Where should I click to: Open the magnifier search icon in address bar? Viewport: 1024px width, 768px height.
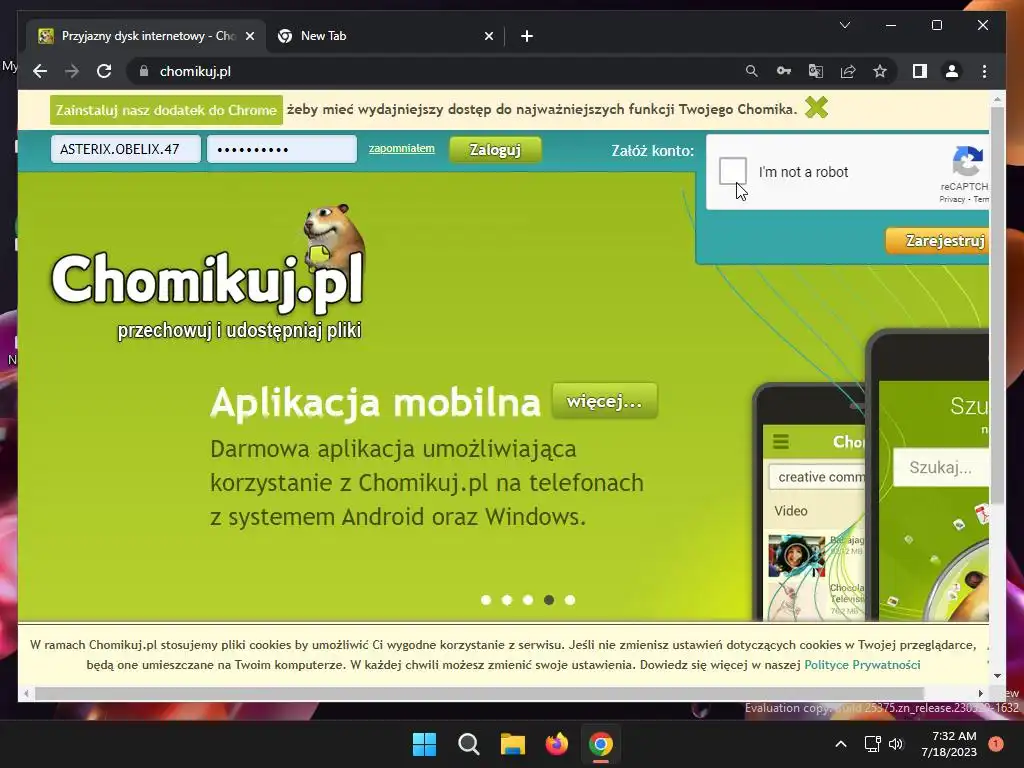752,71
